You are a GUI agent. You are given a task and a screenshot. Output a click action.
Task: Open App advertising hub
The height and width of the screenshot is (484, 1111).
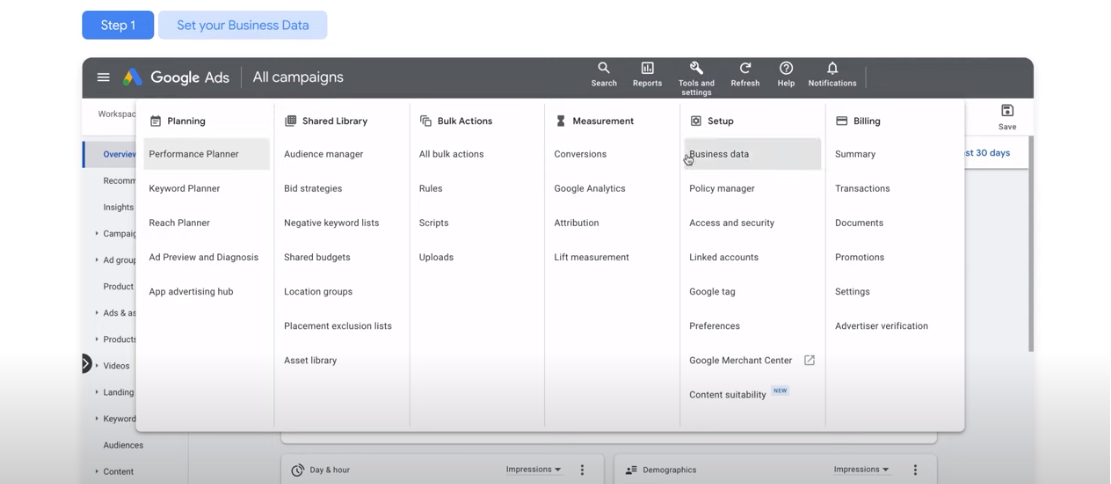pyautogui.click(x=191, y=291)
